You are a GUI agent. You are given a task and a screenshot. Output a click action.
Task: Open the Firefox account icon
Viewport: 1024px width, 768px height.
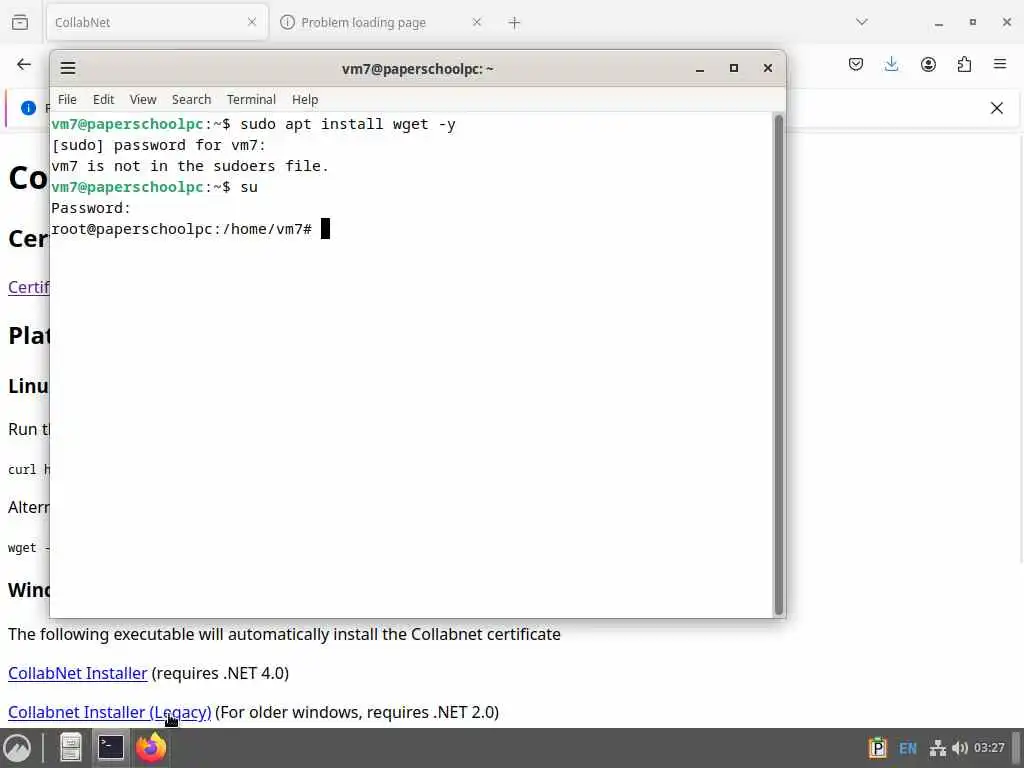(x=928, y=64)
